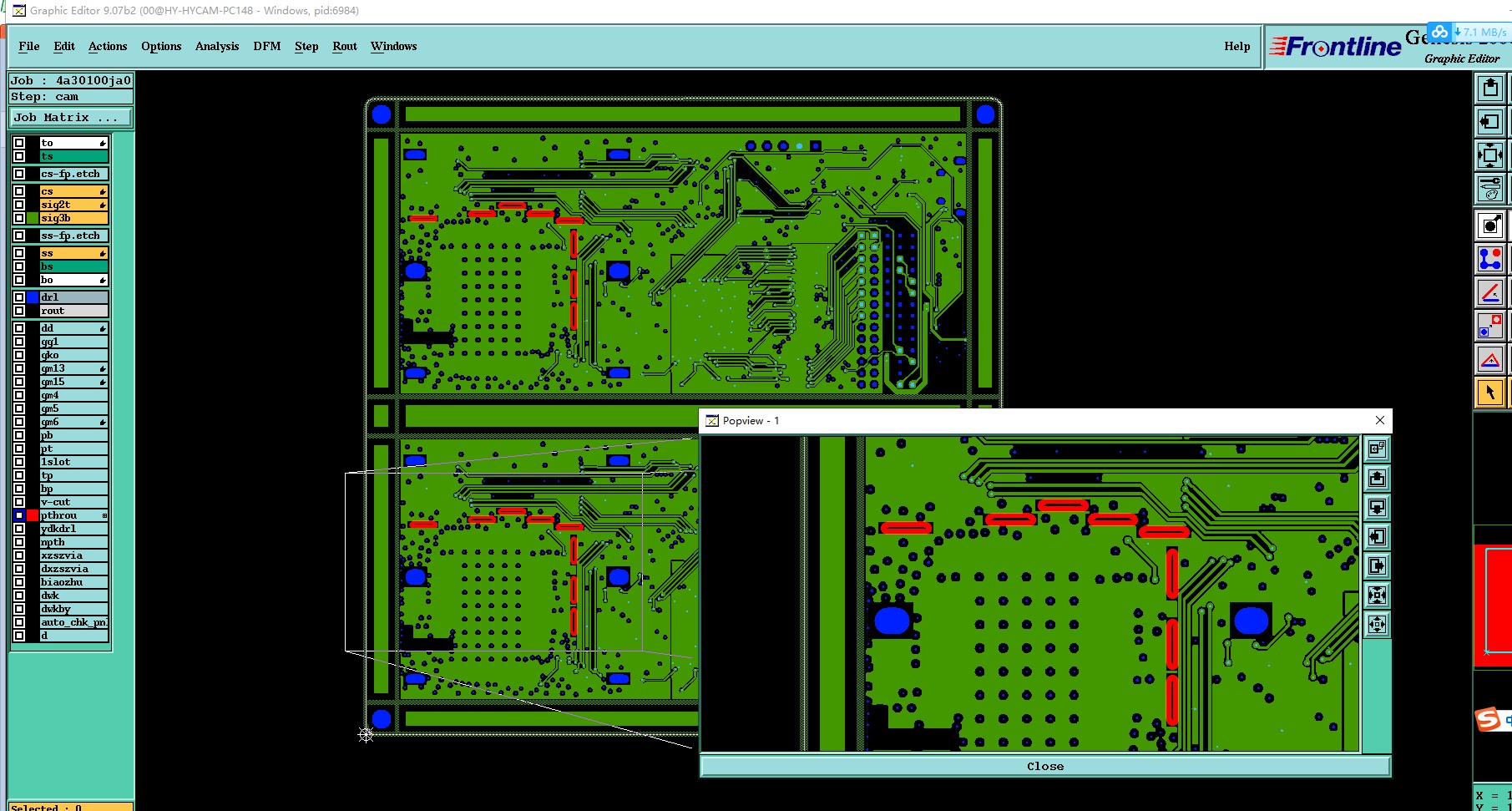Select the arrow pointer tool
This screenshot has height=811, width=1512.
[x=1490, y=393]
